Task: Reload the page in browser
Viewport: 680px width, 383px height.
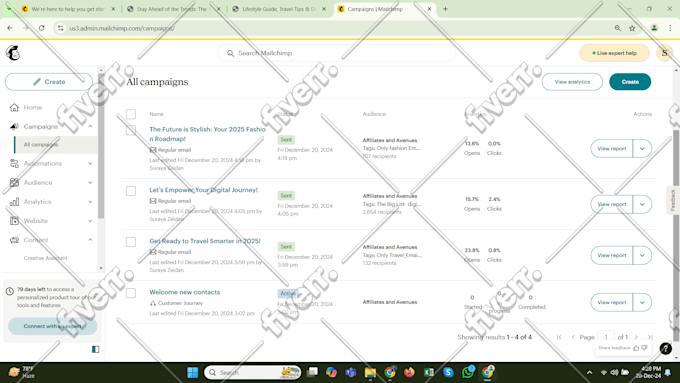Action: 42,28
